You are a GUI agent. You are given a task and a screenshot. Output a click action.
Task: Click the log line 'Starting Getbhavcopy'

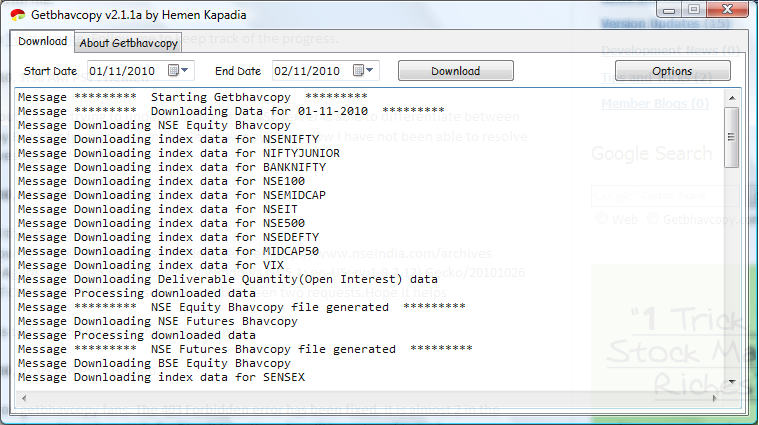(x=193, y=97)
